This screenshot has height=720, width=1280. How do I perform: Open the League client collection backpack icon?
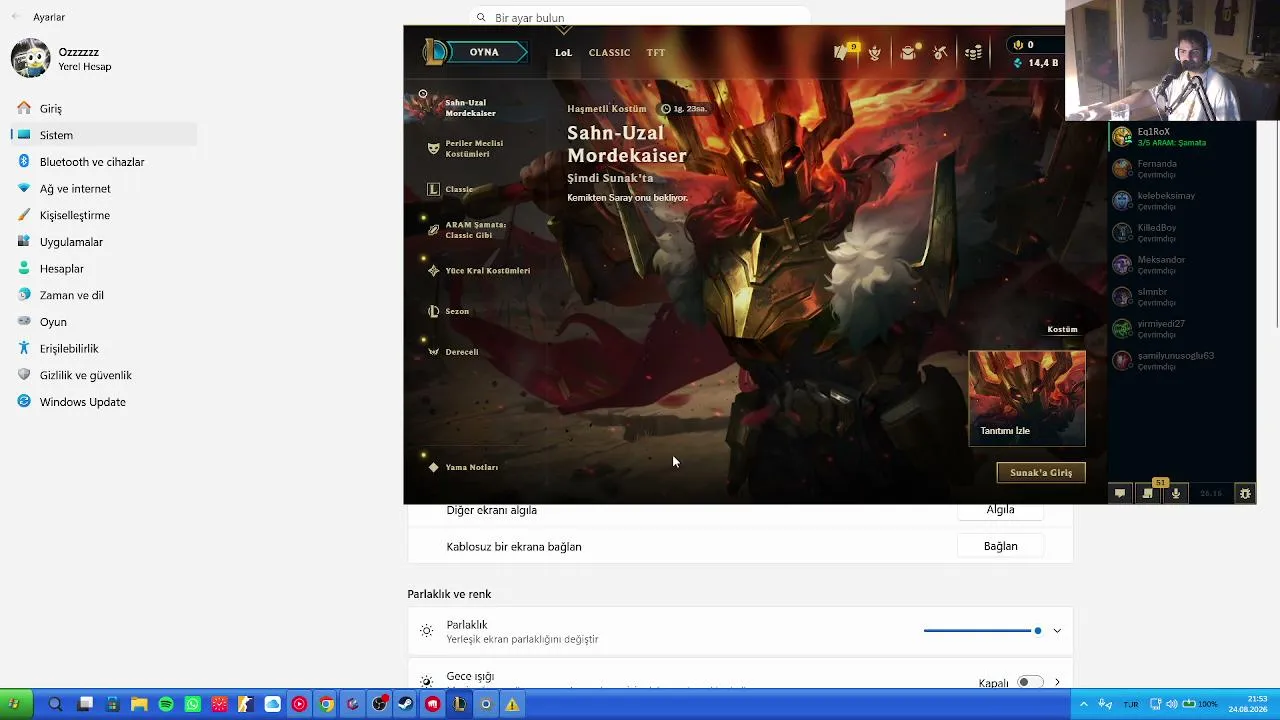pos(908,52)
